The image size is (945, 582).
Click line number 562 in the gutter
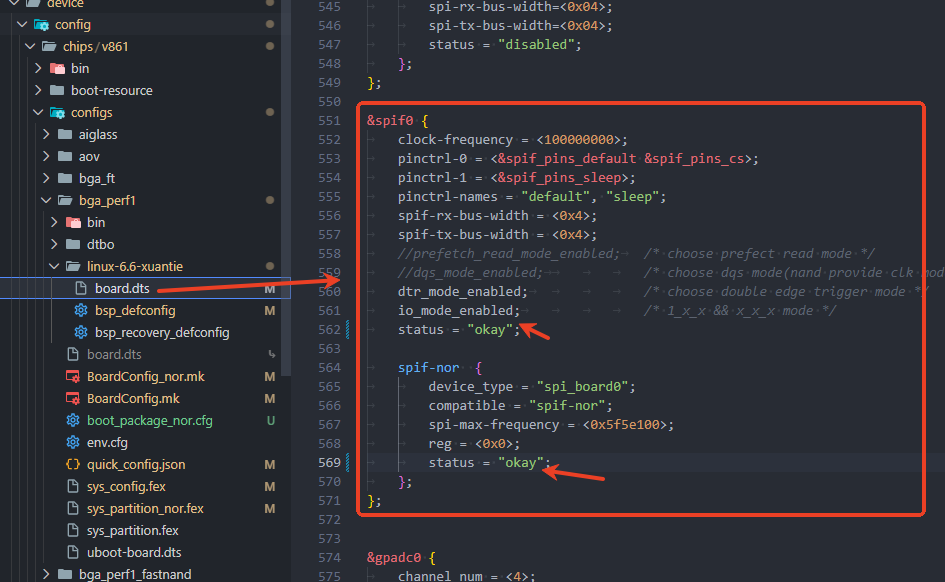click(x=328, y=330)
